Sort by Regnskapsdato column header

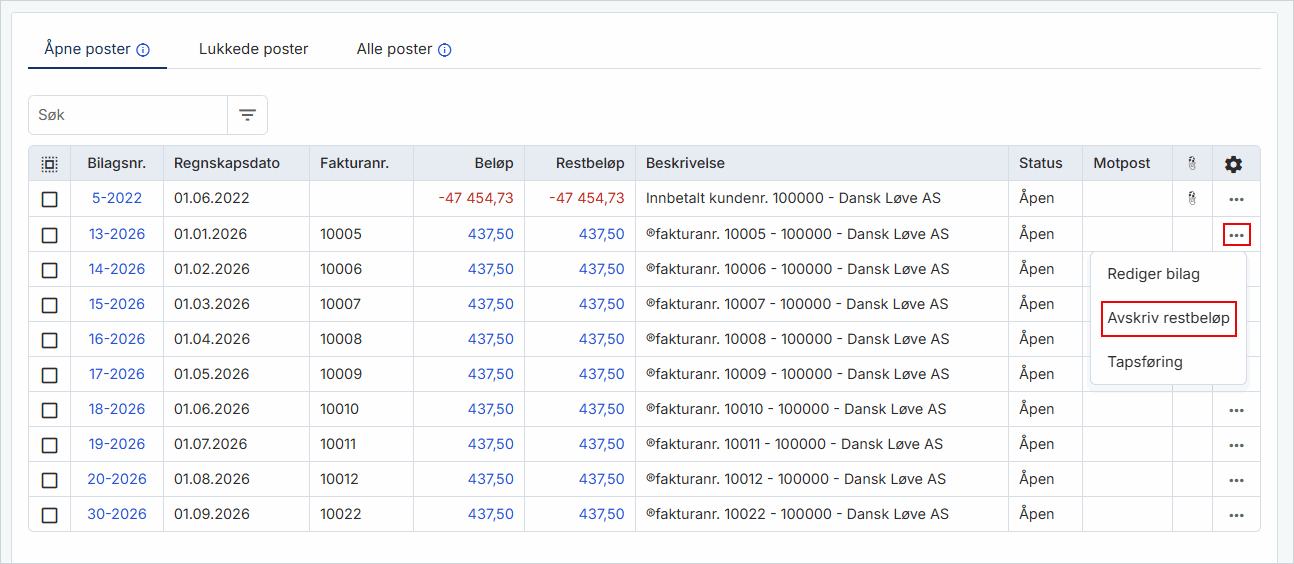(x=227, y=163)
